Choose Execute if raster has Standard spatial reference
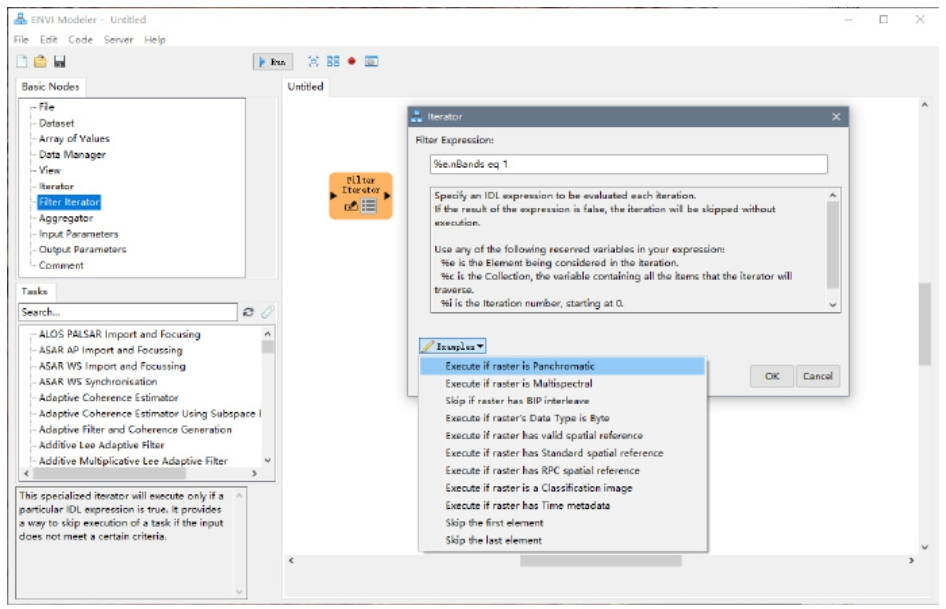The height and width of the screenshot is (609, 946). tap(562, 453)
